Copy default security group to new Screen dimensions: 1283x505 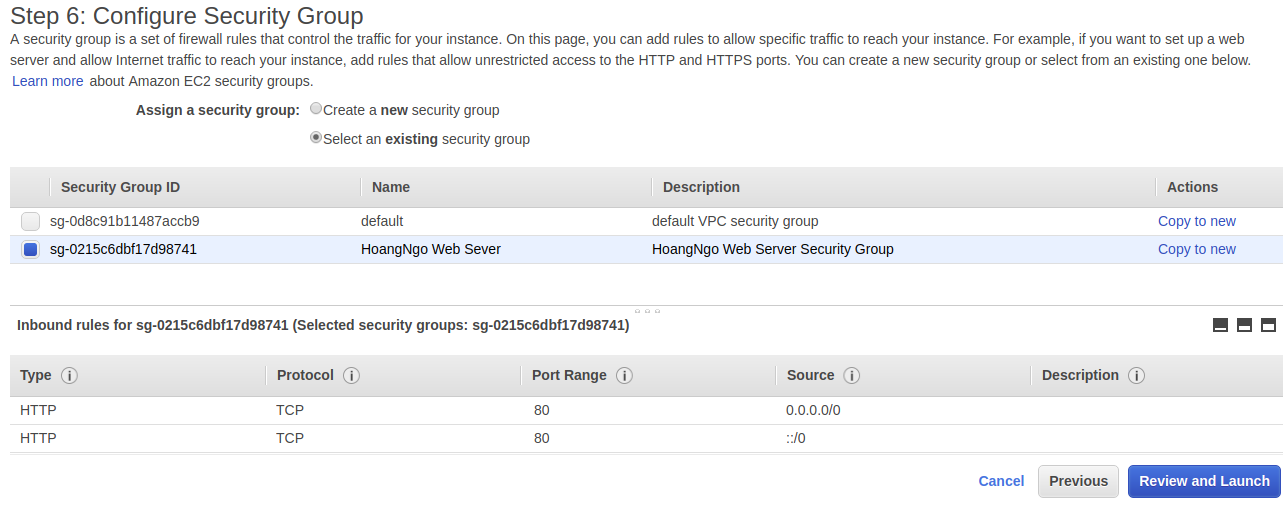tap(1196, 221)
